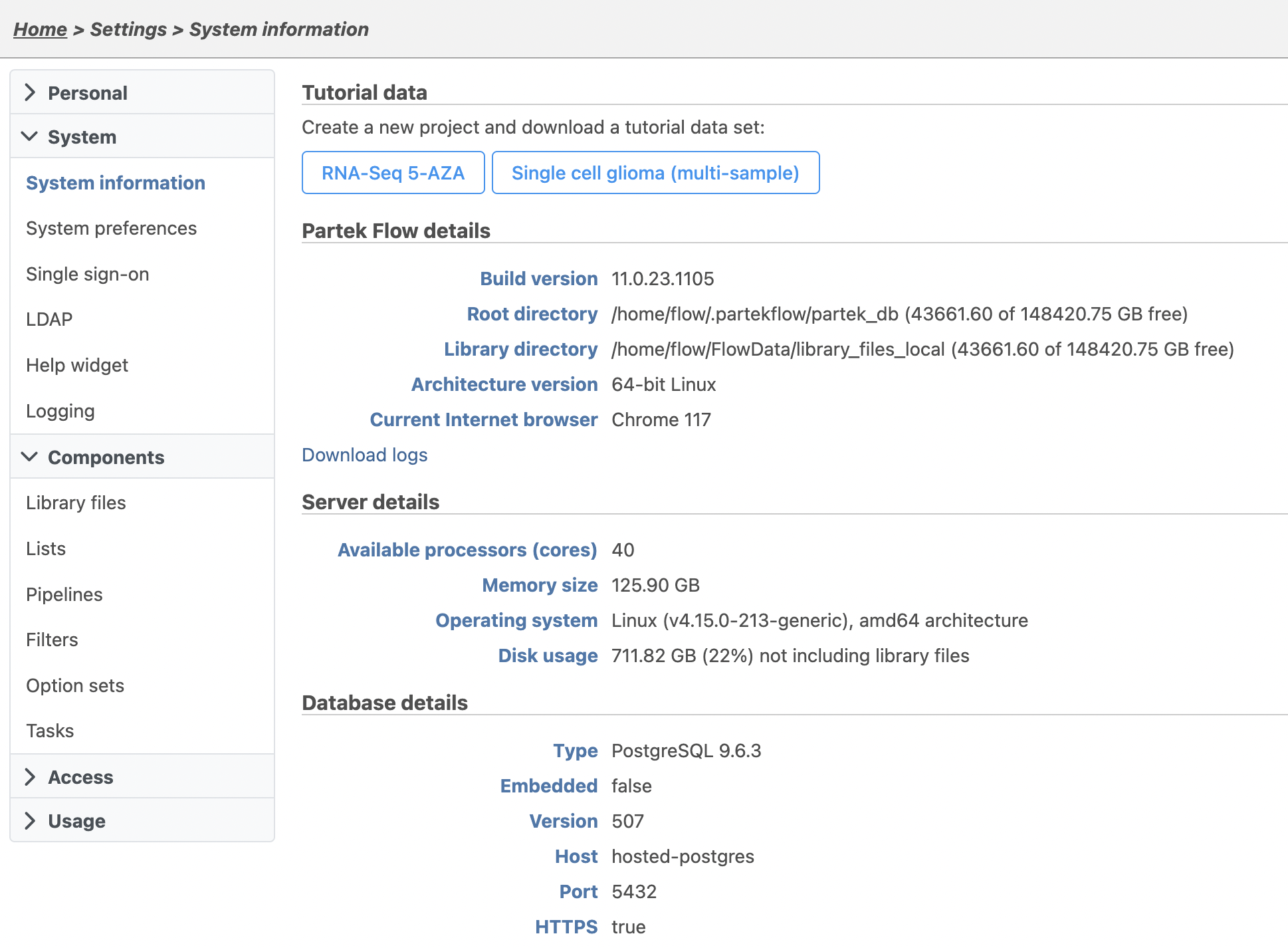Screen dimensions: 1288x948
Task: Select Option sets in sidebar
Action: click(75, 685)
